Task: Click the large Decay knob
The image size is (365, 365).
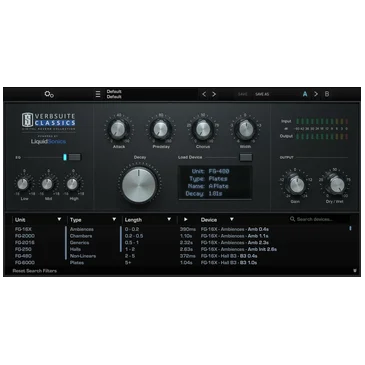Action: 139,185
